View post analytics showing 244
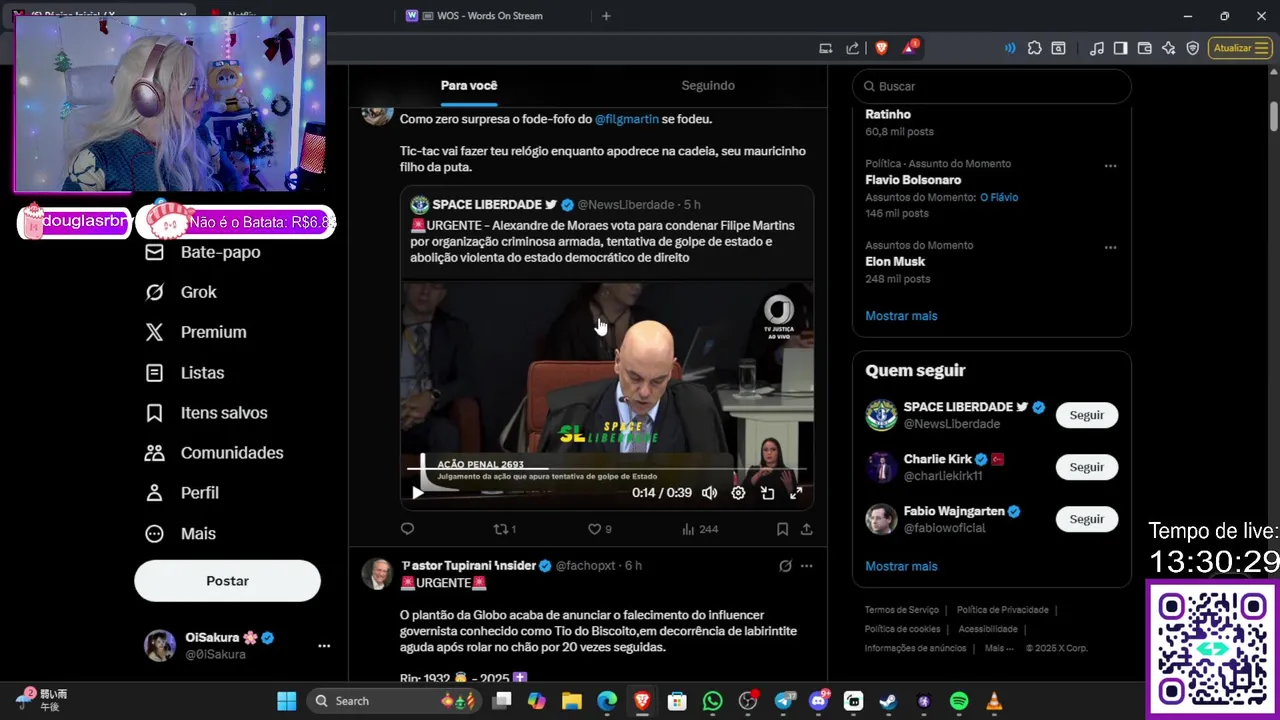The width and height of the screenshot is (1280, 720). 700,529
